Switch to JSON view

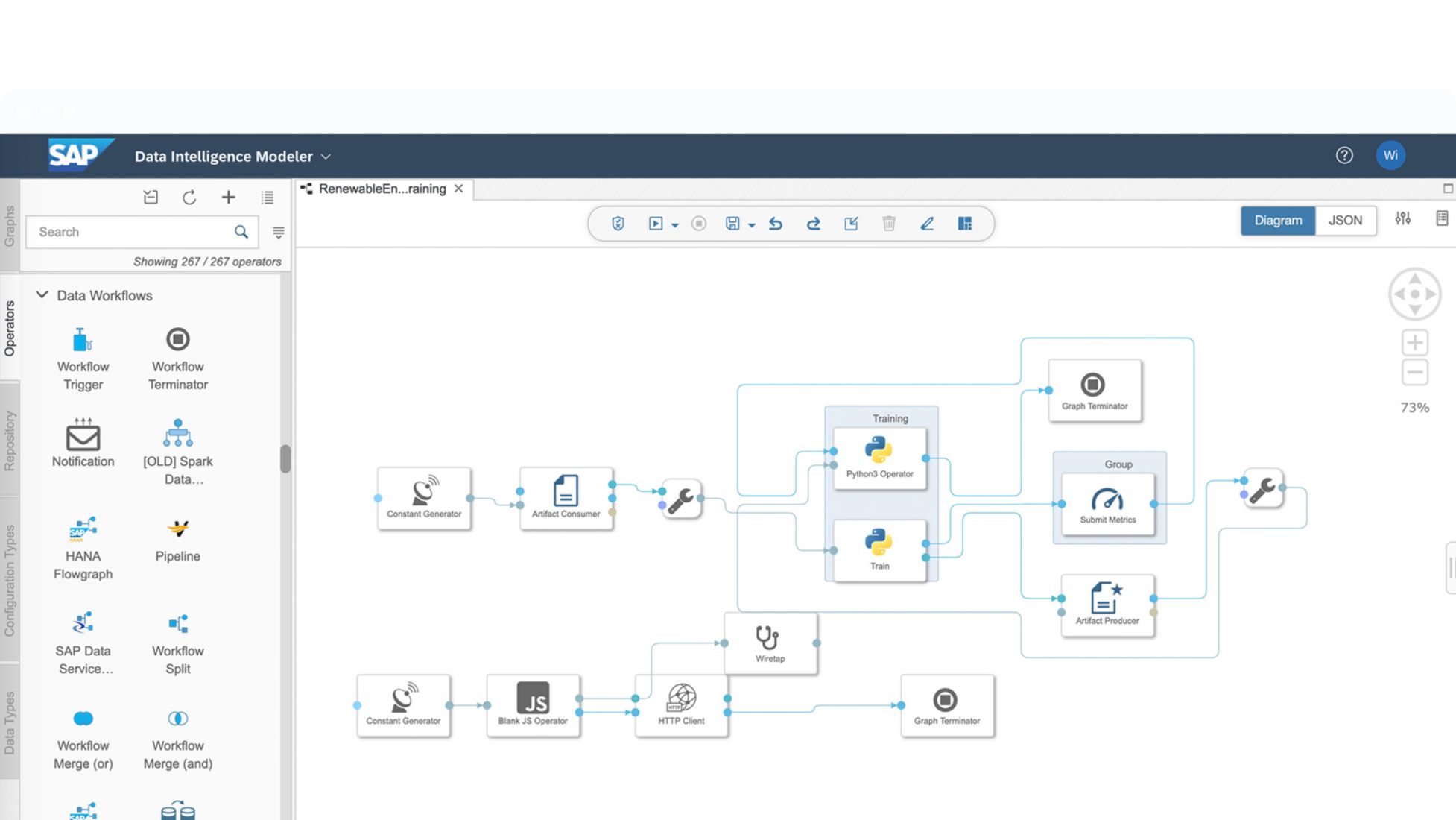[x=1345, y=221]
